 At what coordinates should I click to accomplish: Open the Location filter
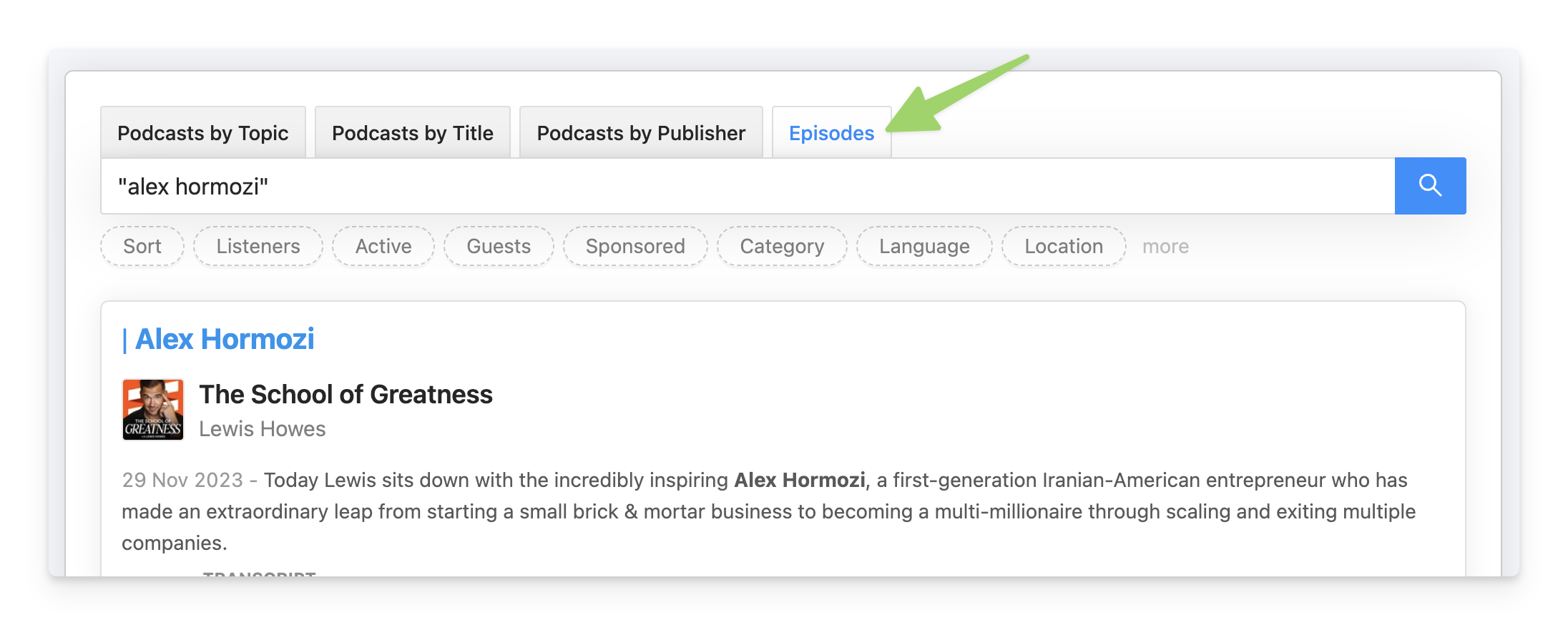[x=1064, y=246]
